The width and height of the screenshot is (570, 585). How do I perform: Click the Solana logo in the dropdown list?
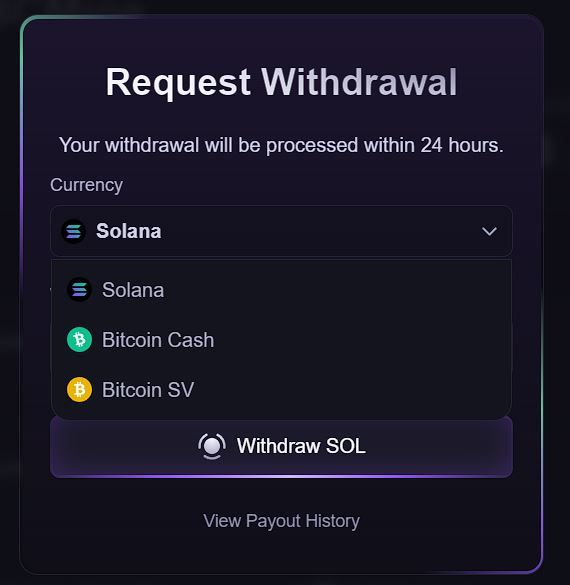click(79, 290)
